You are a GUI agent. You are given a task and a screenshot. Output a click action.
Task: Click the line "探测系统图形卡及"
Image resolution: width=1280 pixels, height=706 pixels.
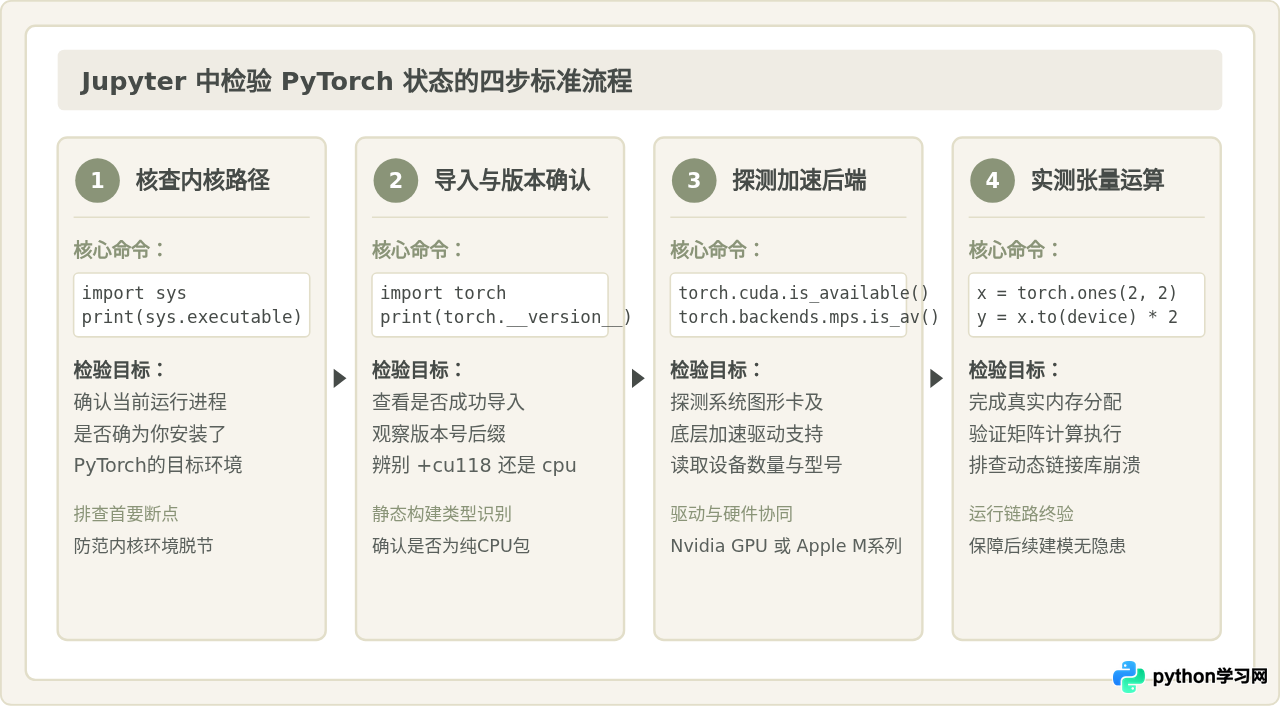(747, 402)
